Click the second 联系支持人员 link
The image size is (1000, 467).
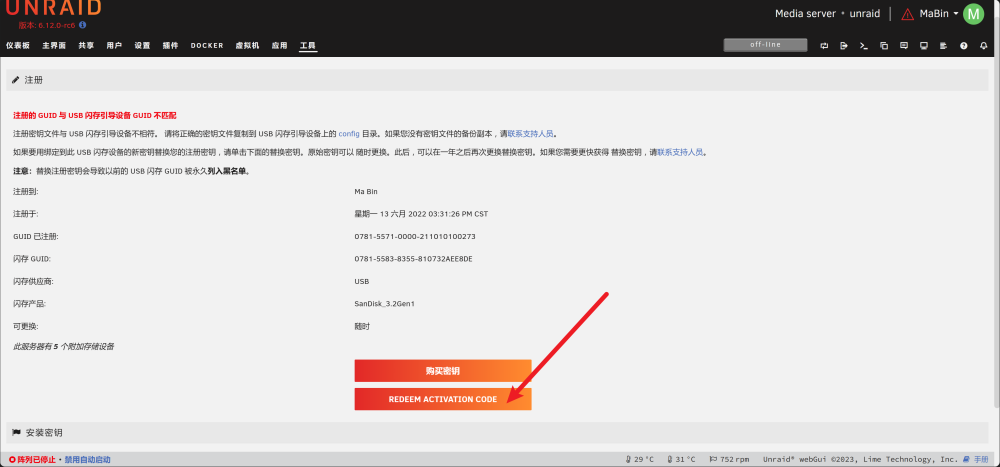coord(680,152)
